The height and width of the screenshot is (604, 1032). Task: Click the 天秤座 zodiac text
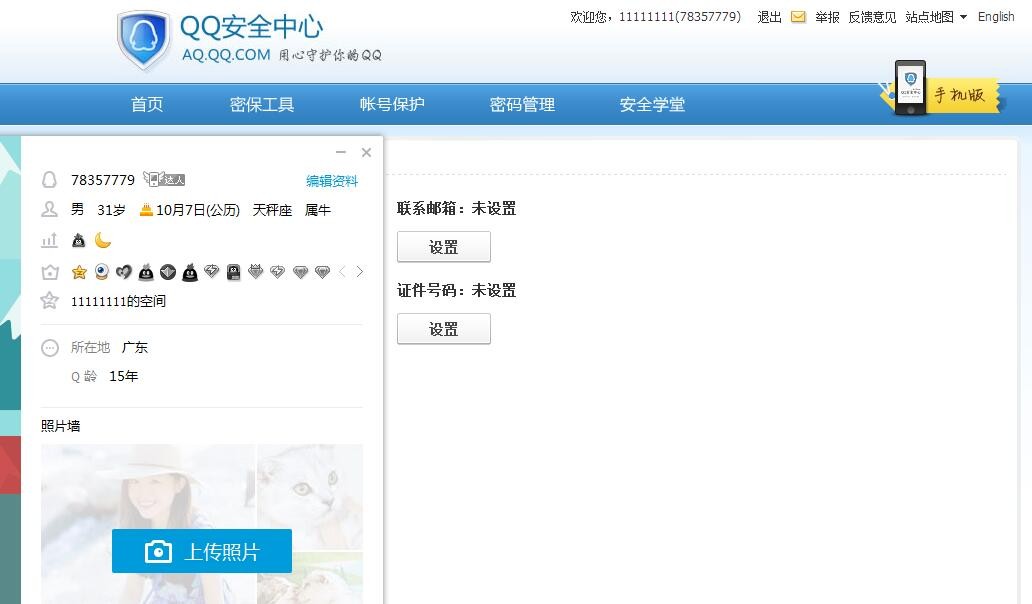pos(272,210)
